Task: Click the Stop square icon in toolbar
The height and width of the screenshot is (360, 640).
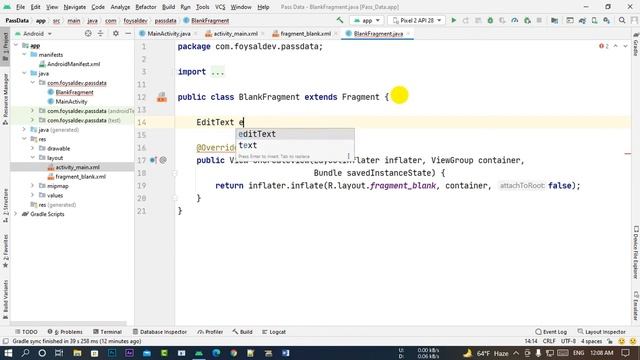Action: (539, 20)
